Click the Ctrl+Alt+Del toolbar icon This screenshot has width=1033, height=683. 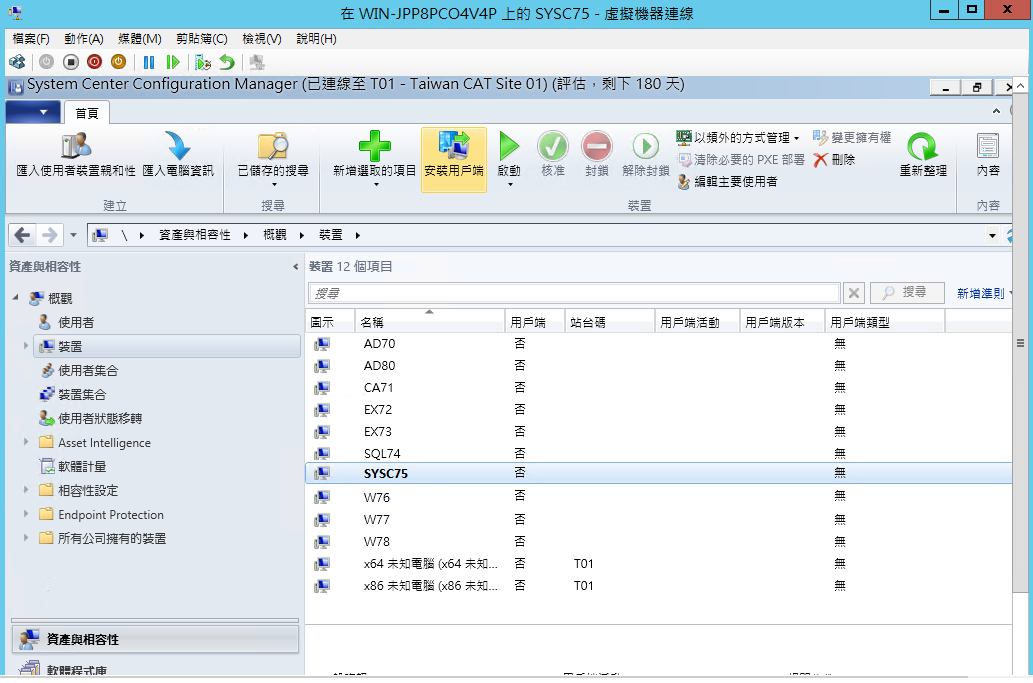click(17, 62)
